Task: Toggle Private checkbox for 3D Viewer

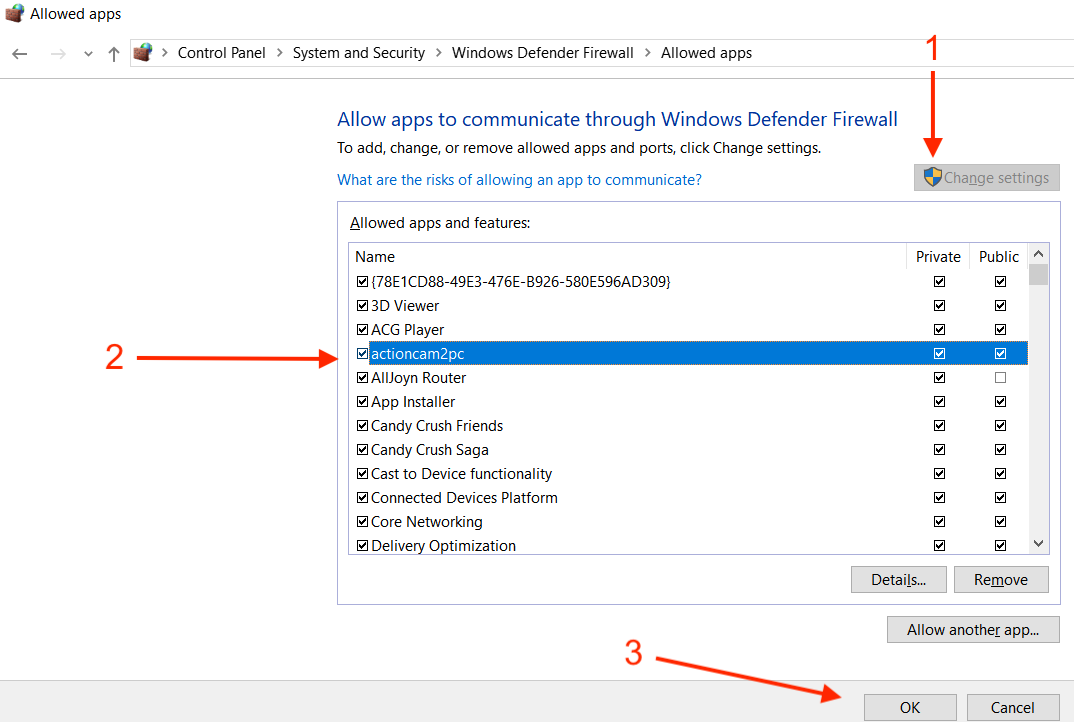Action: click(x=939, y=306)
